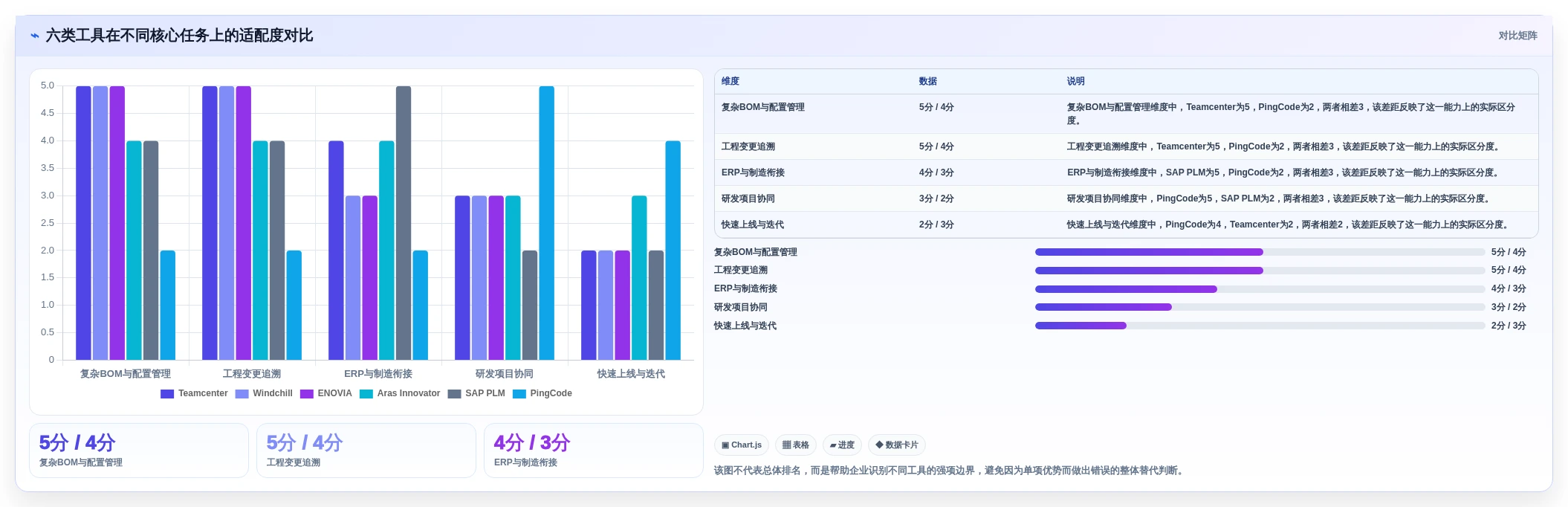
Task: Click the 4分 / 3分 value beside progress bars
Action: point(1509,289)
